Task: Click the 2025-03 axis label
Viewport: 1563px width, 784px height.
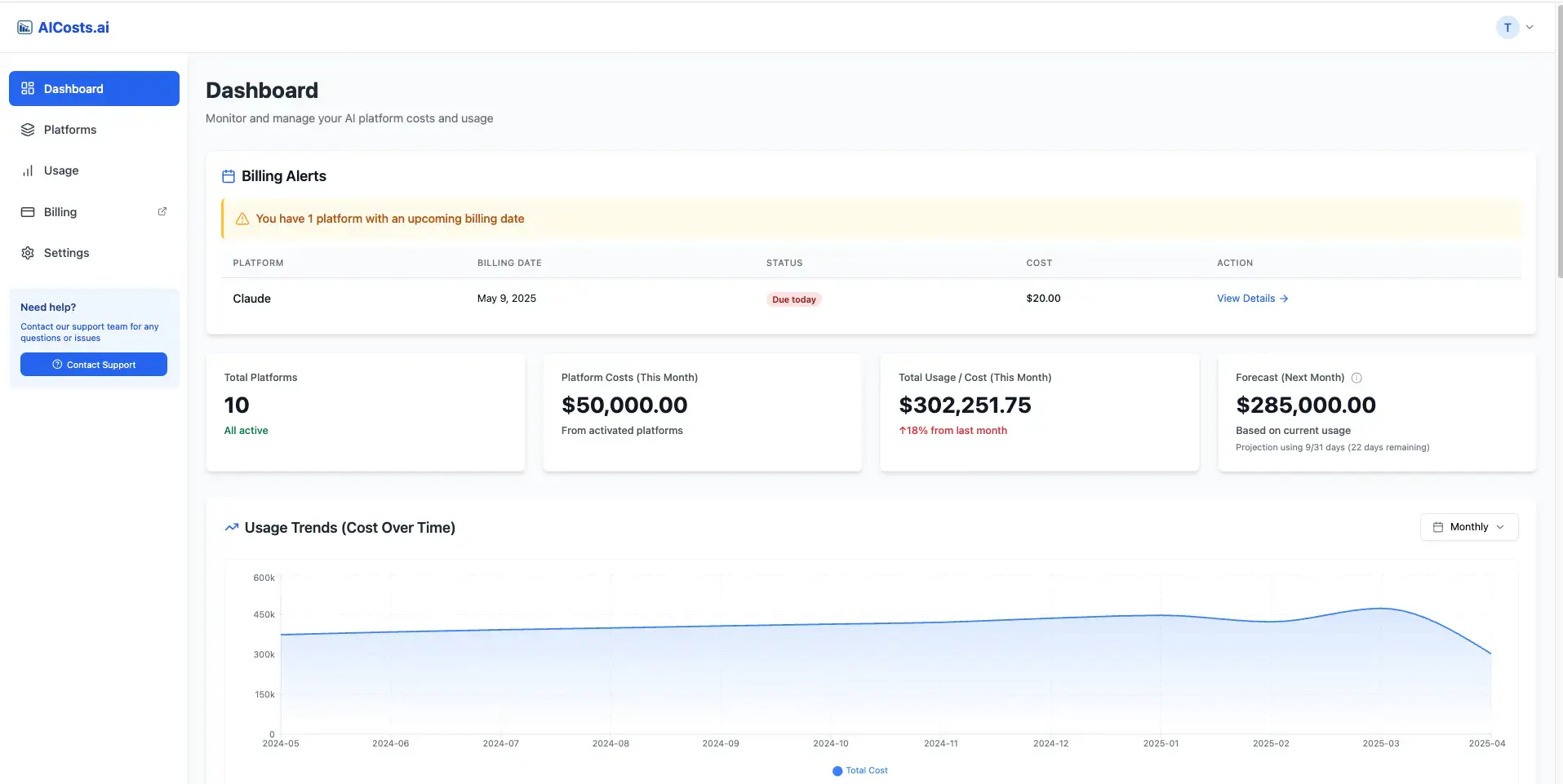Action: pyautogui.click(x=1380, y=743)
